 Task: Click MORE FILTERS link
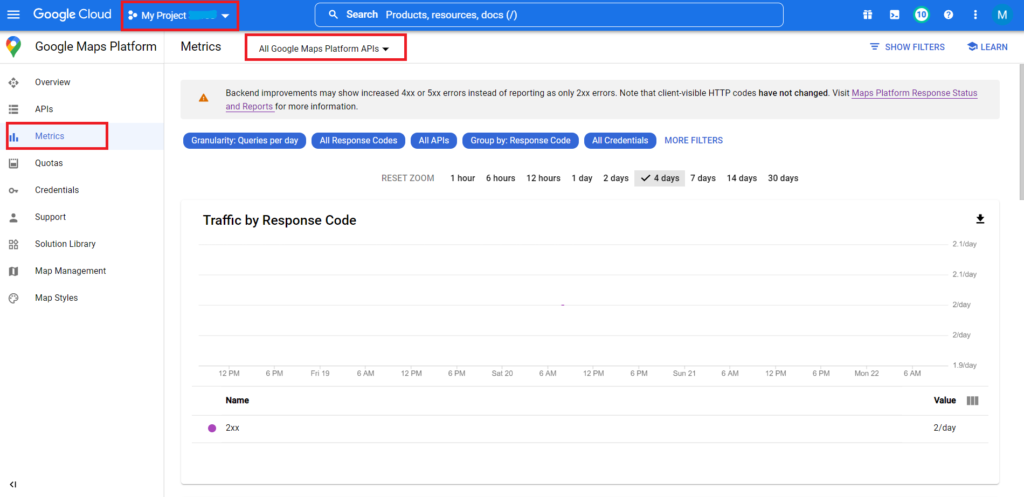pyautogui.click(x=694, y=140)
